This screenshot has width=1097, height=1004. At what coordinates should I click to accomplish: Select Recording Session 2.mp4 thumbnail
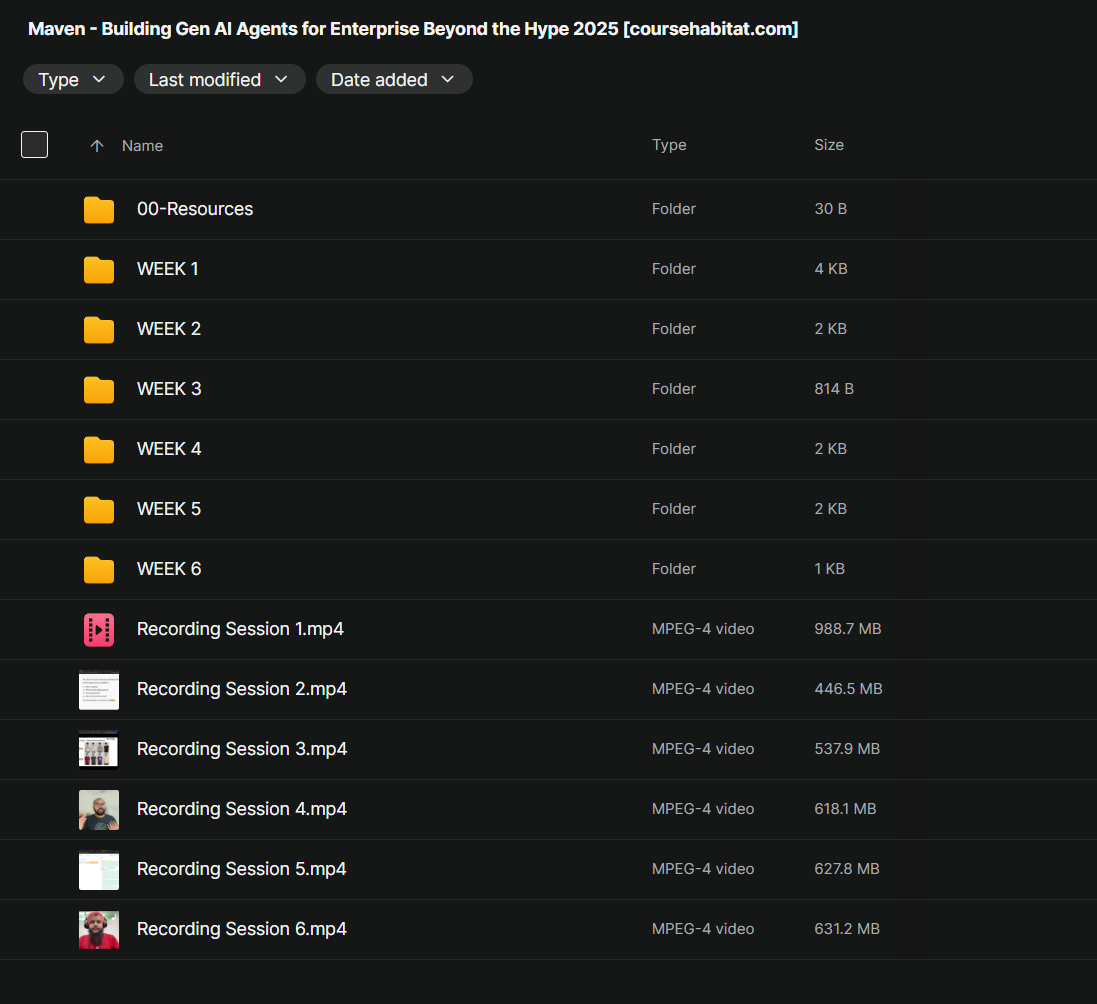point(99,690)
